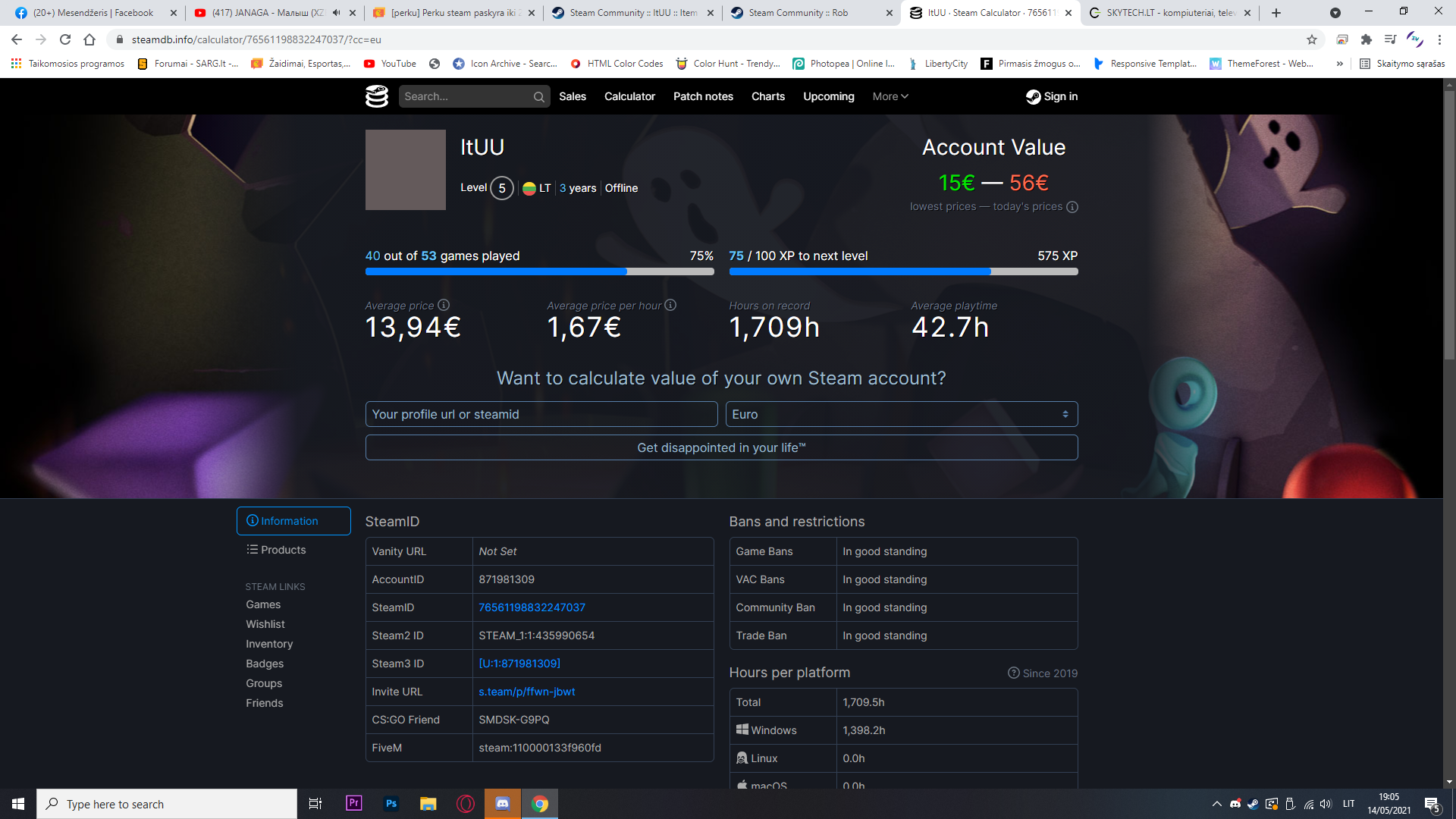Click the SteamDB logo icon
This screenshot has height=819, width=1456.
click(x=377, y=96)
